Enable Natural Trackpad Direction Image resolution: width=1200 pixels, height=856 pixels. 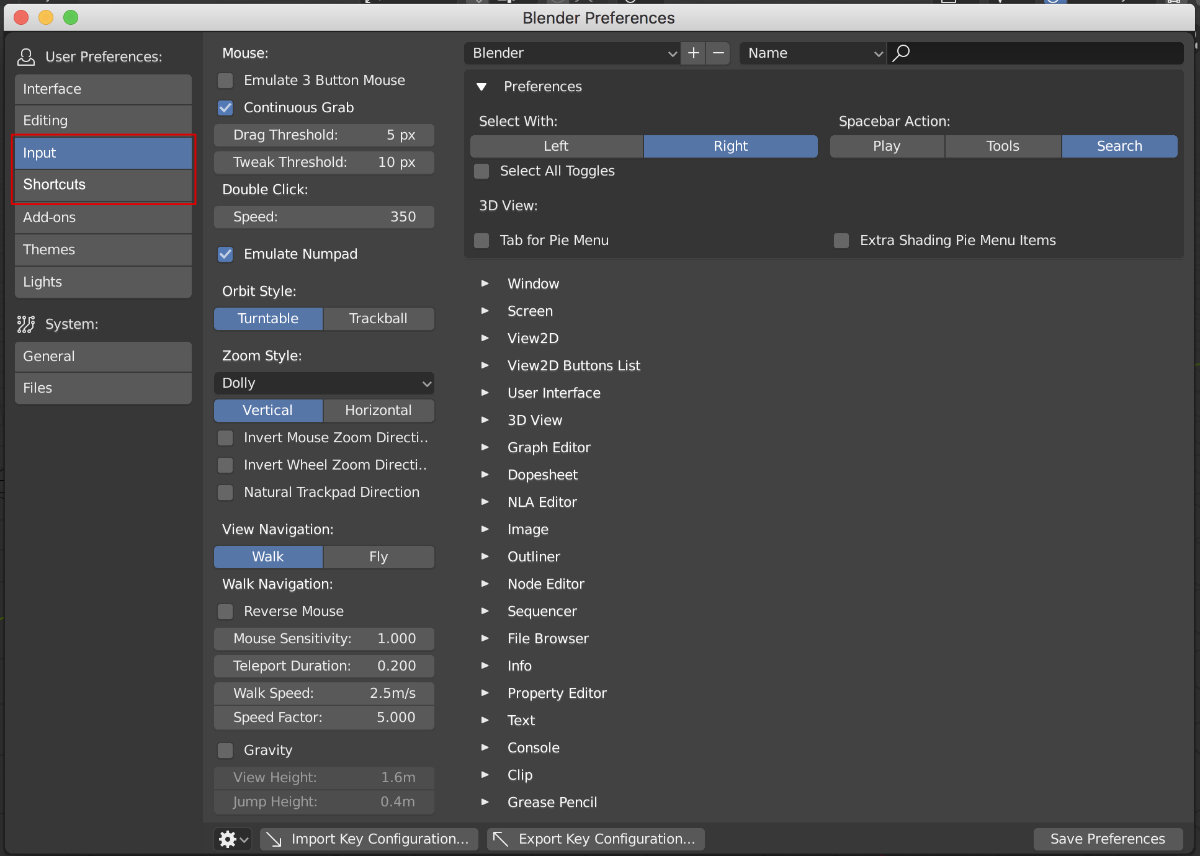[226, 492]
